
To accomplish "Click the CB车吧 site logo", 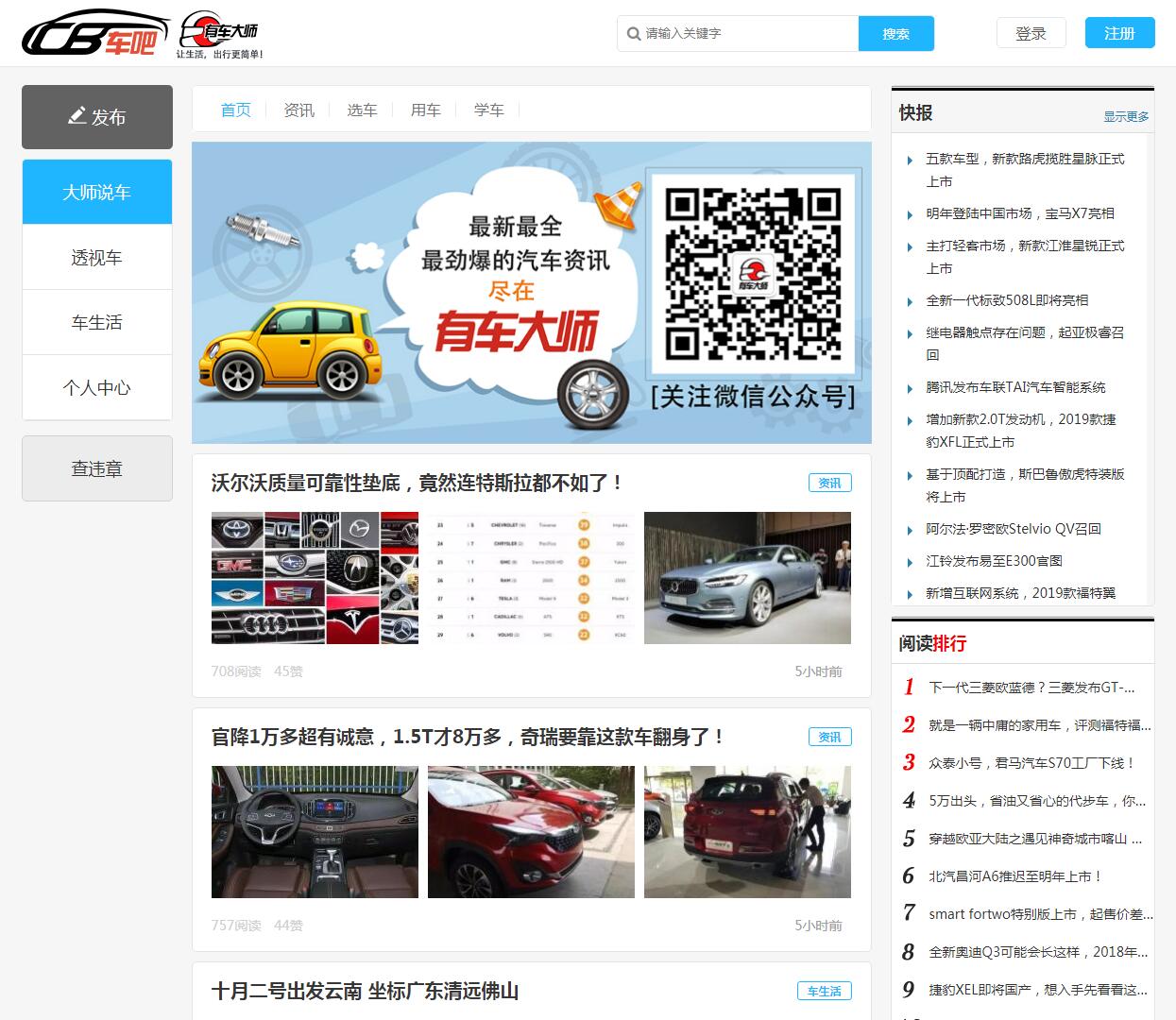I will point(94,33).
